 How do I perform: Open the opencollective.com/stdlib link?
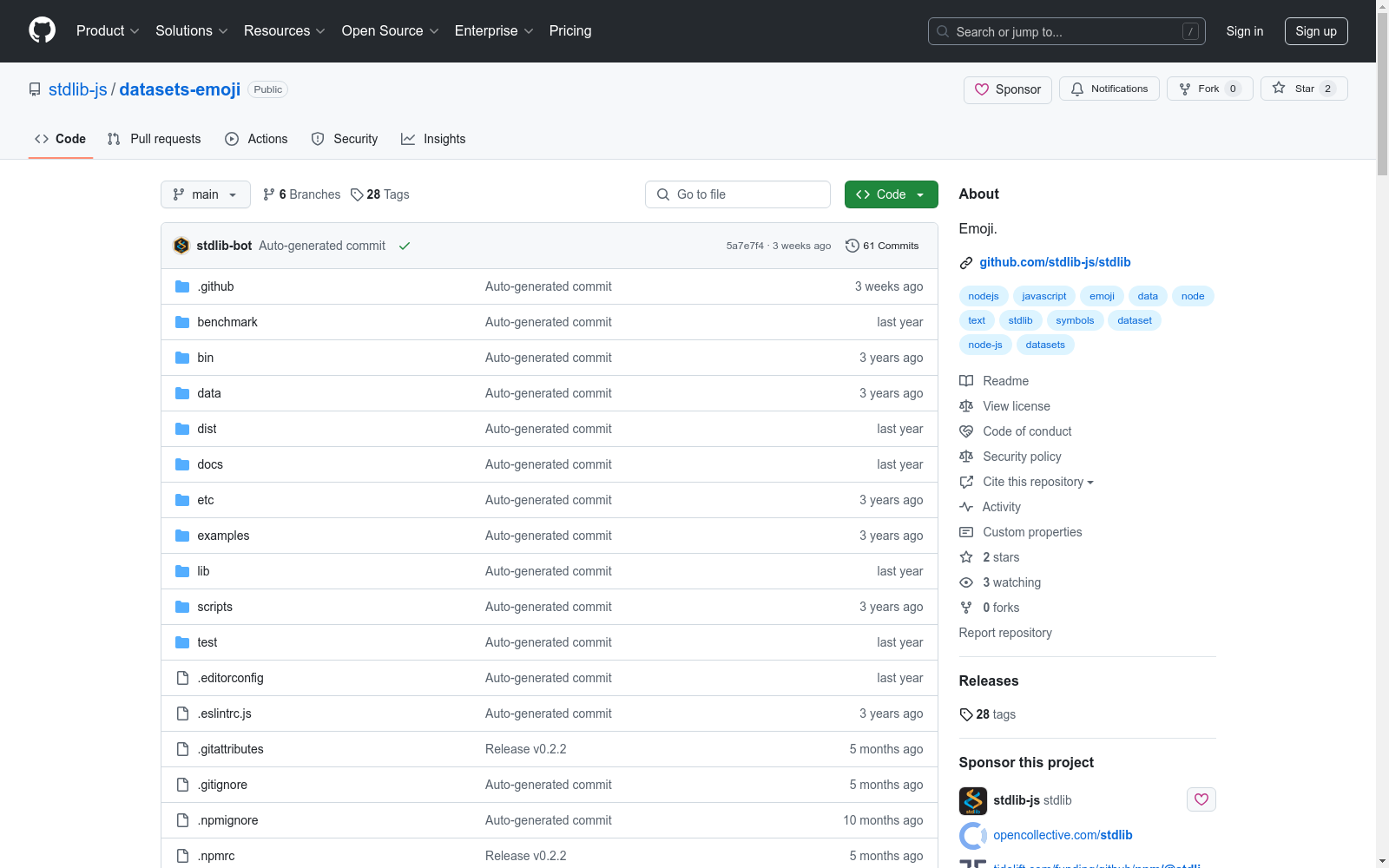pos(1063,835)
